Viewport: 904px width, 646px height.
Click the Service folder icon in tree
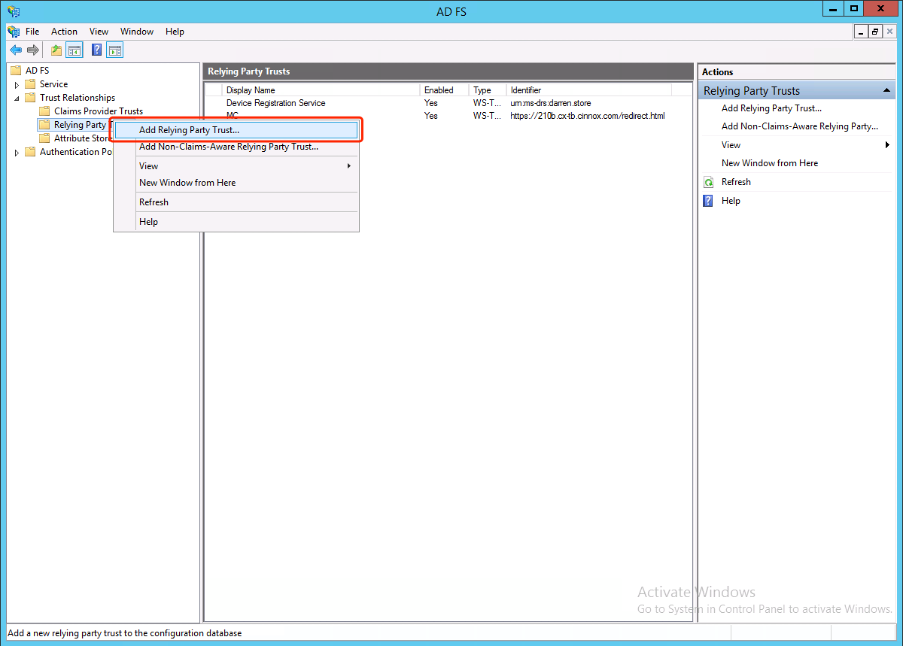31,84
